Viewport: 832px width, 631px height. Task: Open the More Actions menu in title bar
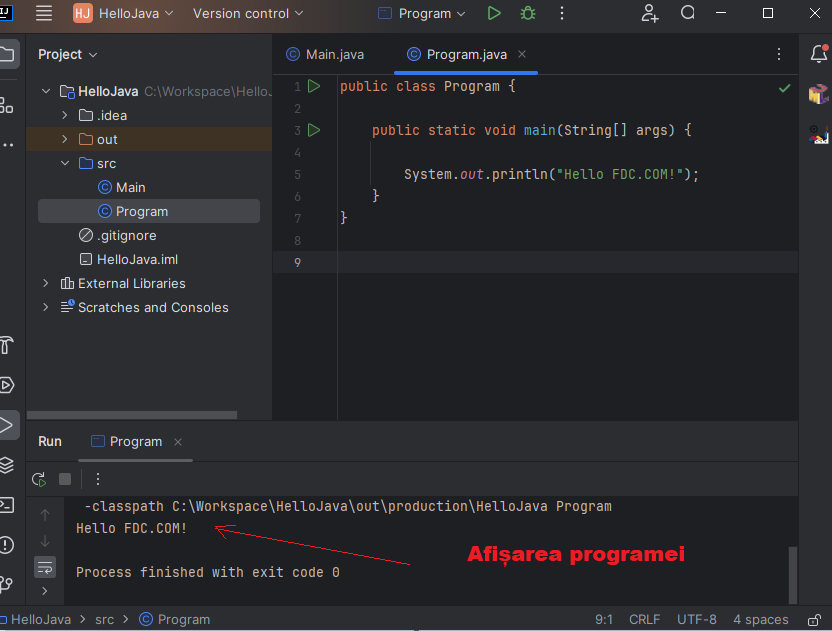tap(562, 13)
